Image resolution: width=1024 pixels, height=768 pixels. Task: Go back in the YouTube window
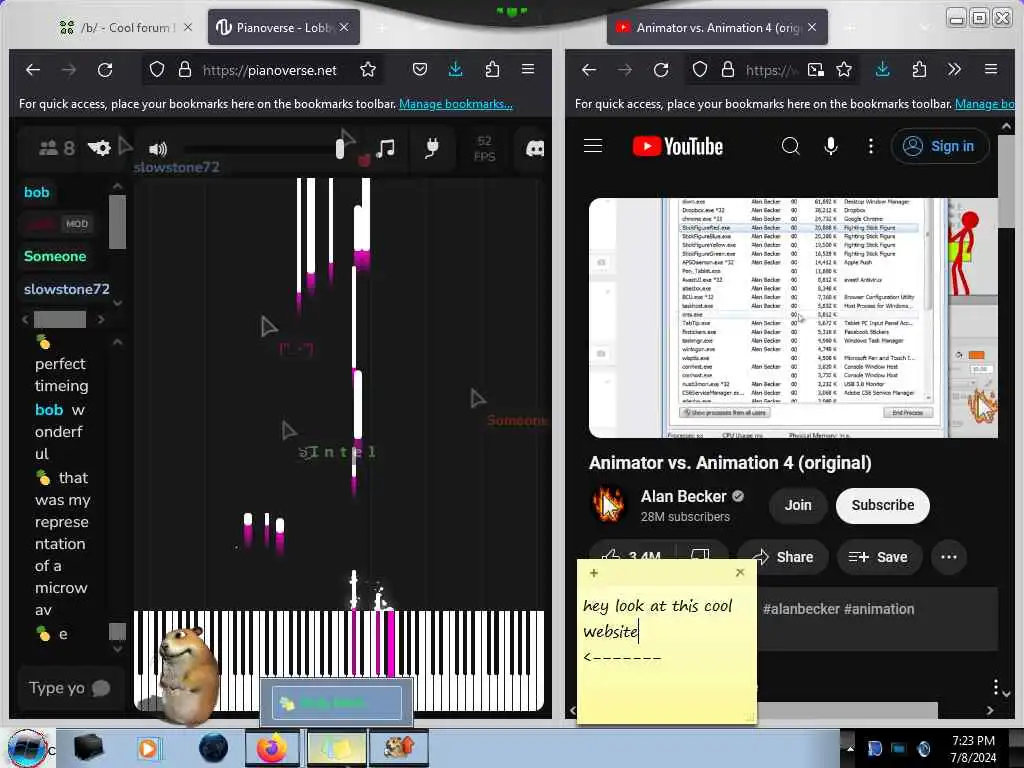point(588,69)
